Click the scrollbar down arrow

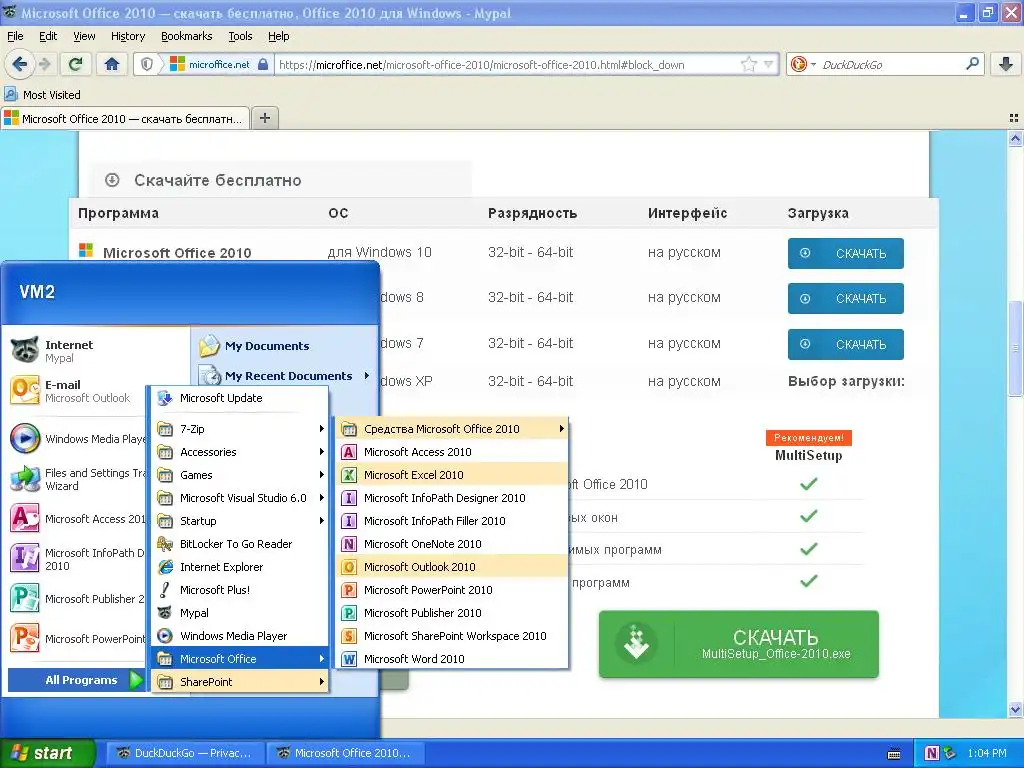pyautogui.click(x=1015, y=709)
